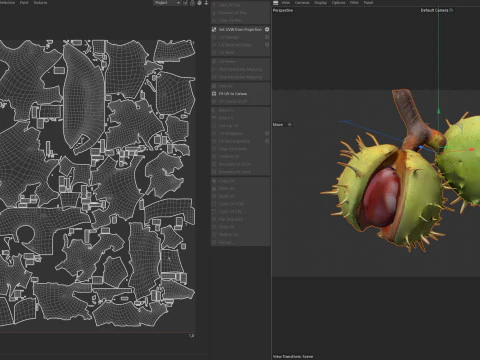Viewport: 480px width, 360px height.
Task: Click the Mirror V icon
Action: 214,118
